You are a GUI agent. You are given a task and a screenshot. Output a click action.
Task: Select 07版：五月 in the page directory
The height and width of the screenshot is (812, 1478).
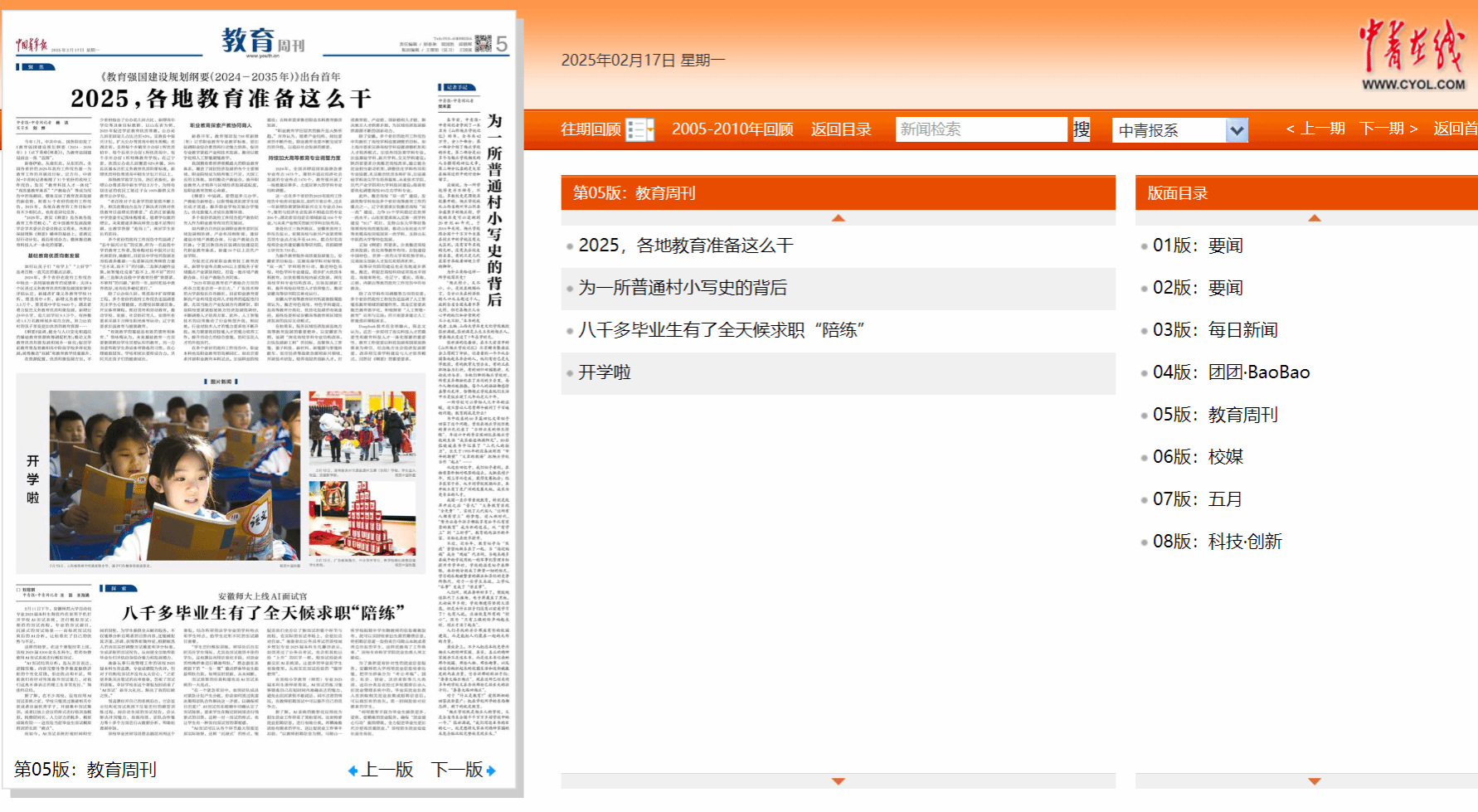tap(1198, 499)
